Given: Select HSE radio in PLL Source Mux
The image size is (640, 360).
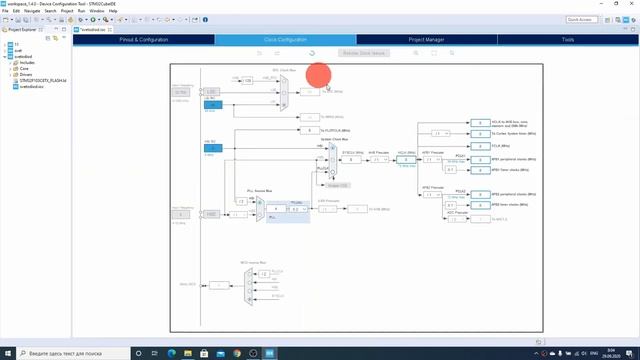Looking at the screenshot, I should [260, 215].
